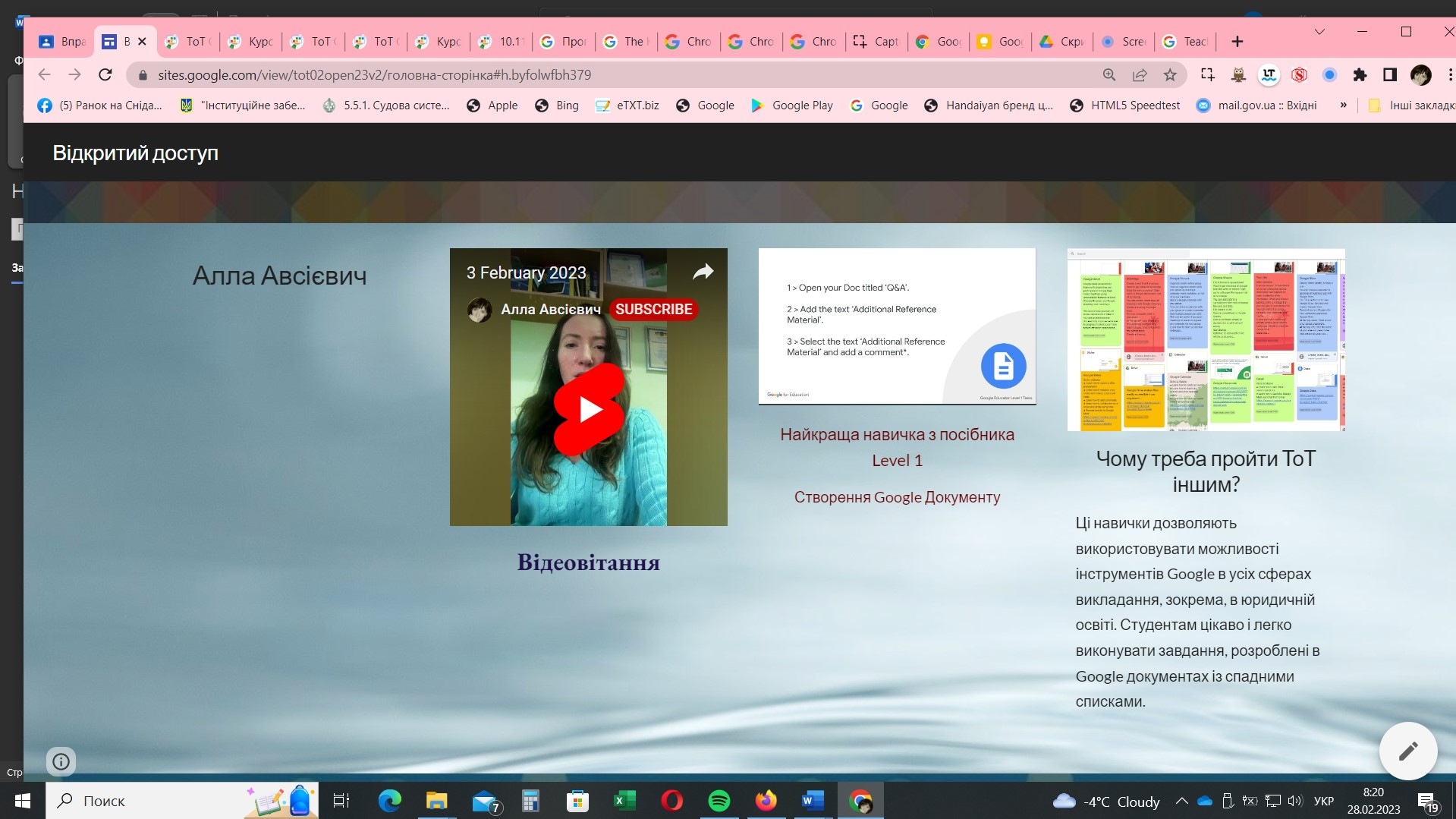Open the site info icon

pyautogui.click(x=61, y=761)
